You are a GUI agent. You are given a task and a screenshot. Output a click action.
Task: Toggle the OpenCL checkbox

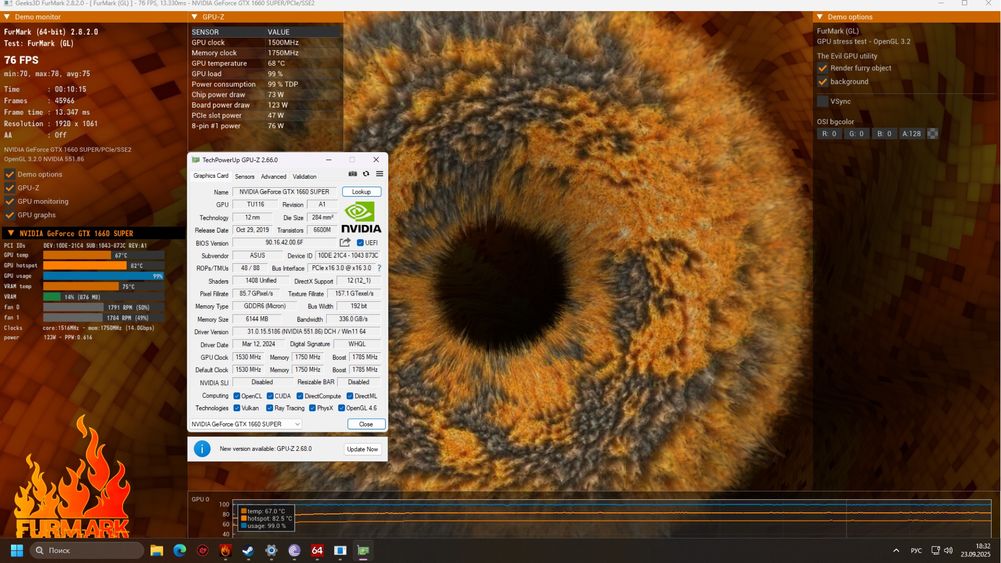point(237,396)
